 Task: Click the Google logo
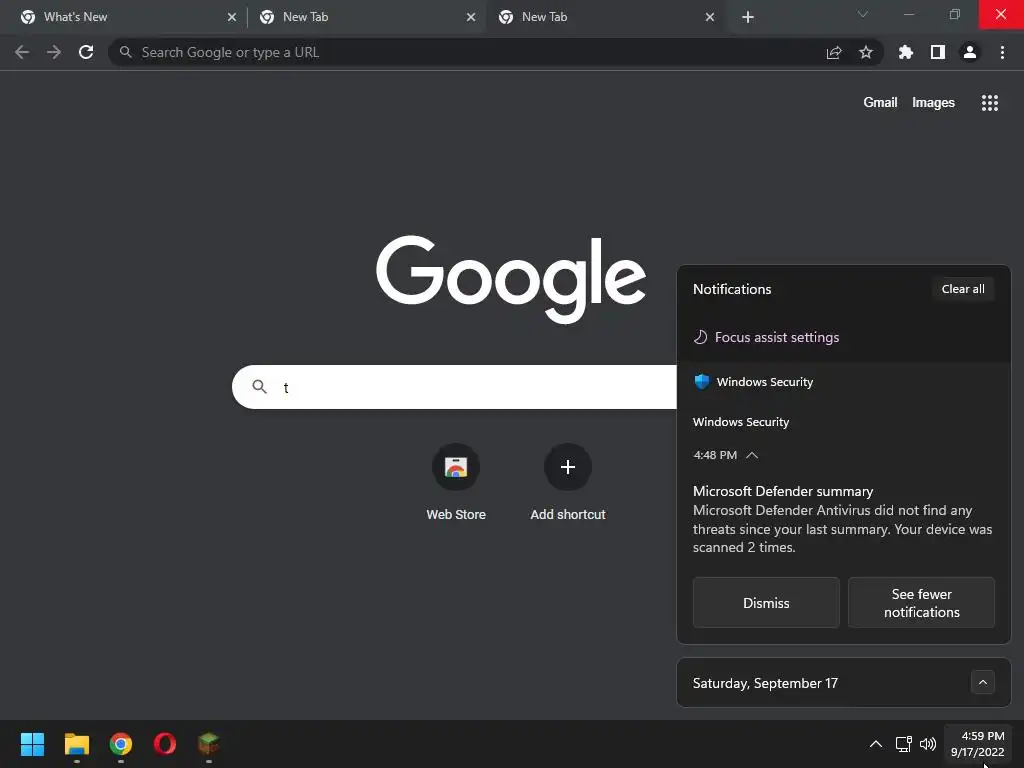(511, 280)
